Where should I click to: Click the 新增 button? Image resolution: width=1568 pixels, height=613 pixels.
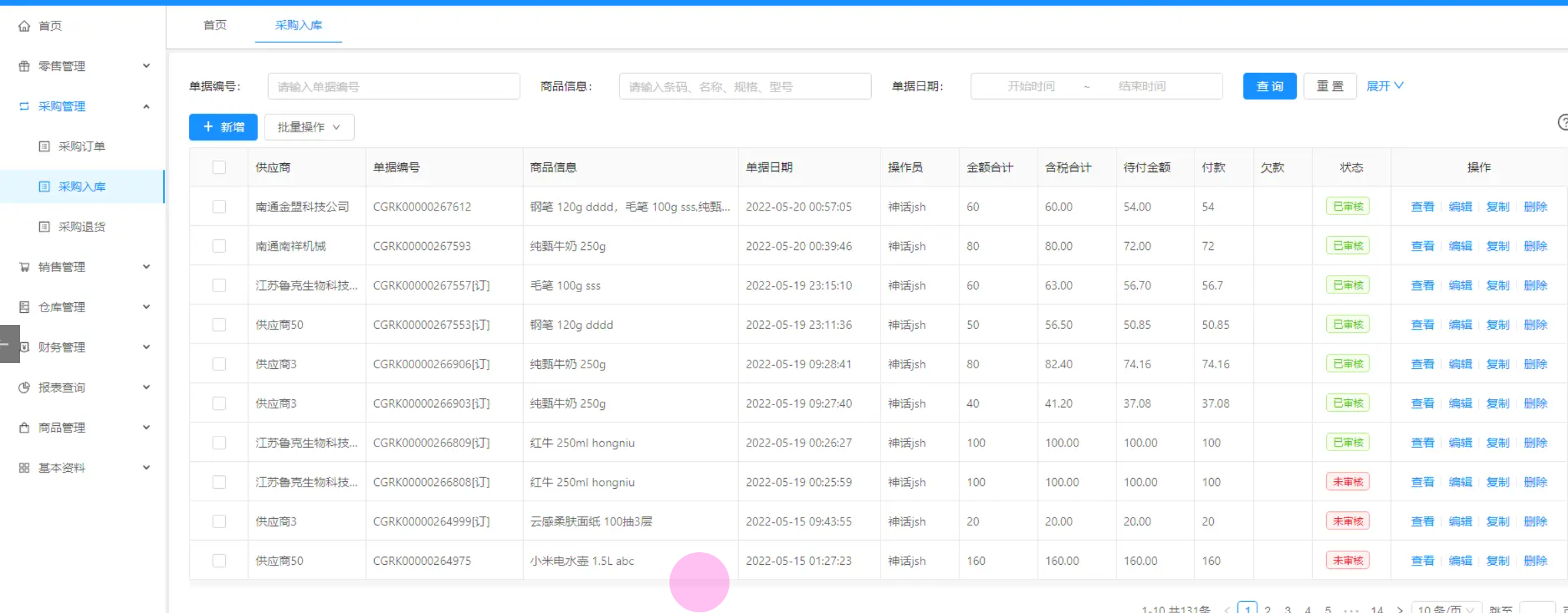223,127
